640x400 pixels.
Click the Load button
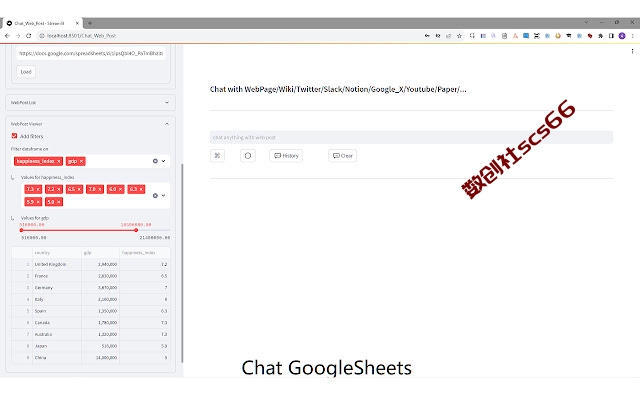(26, 72)
